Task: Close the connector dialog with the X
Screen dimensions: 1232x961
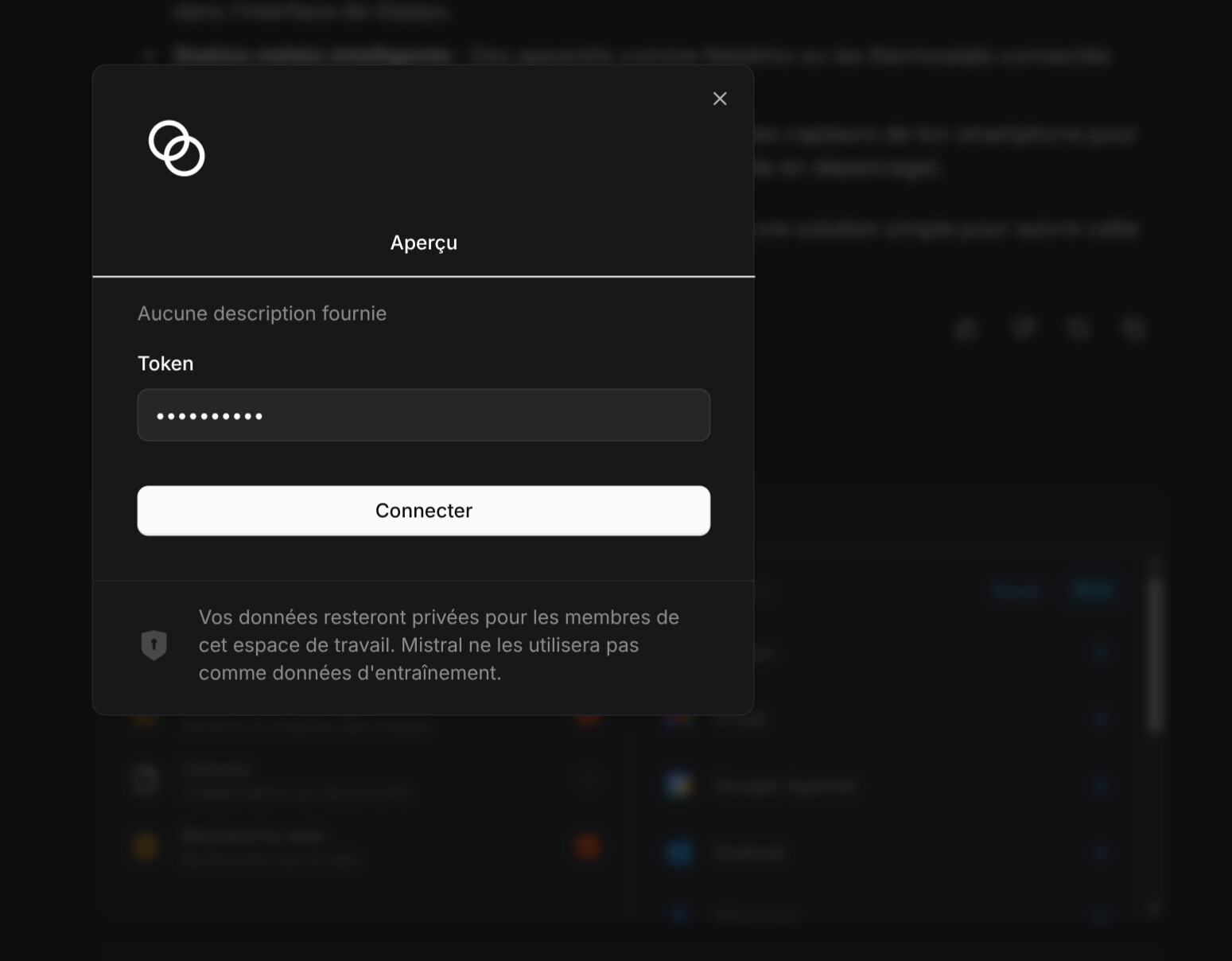Action: click(x=720, y=99)
